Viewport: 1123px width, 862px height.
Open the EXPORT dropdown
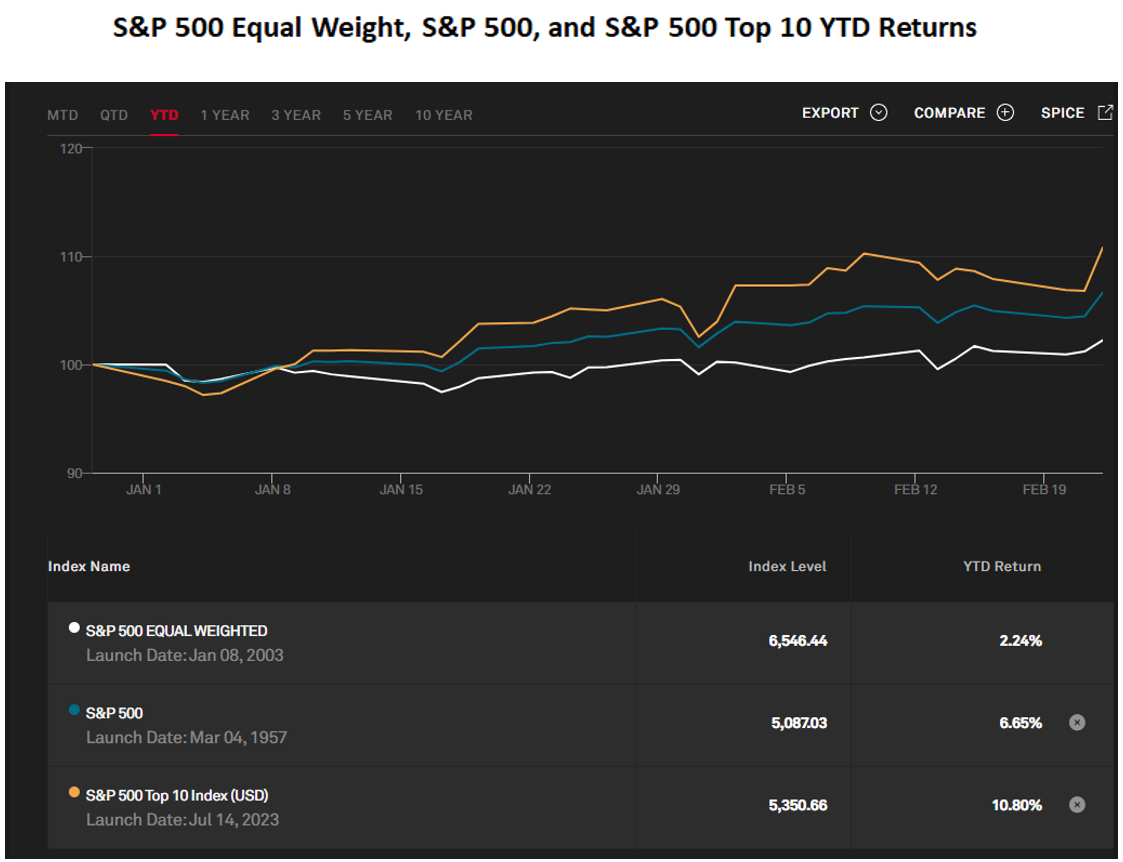click(830, 113)
